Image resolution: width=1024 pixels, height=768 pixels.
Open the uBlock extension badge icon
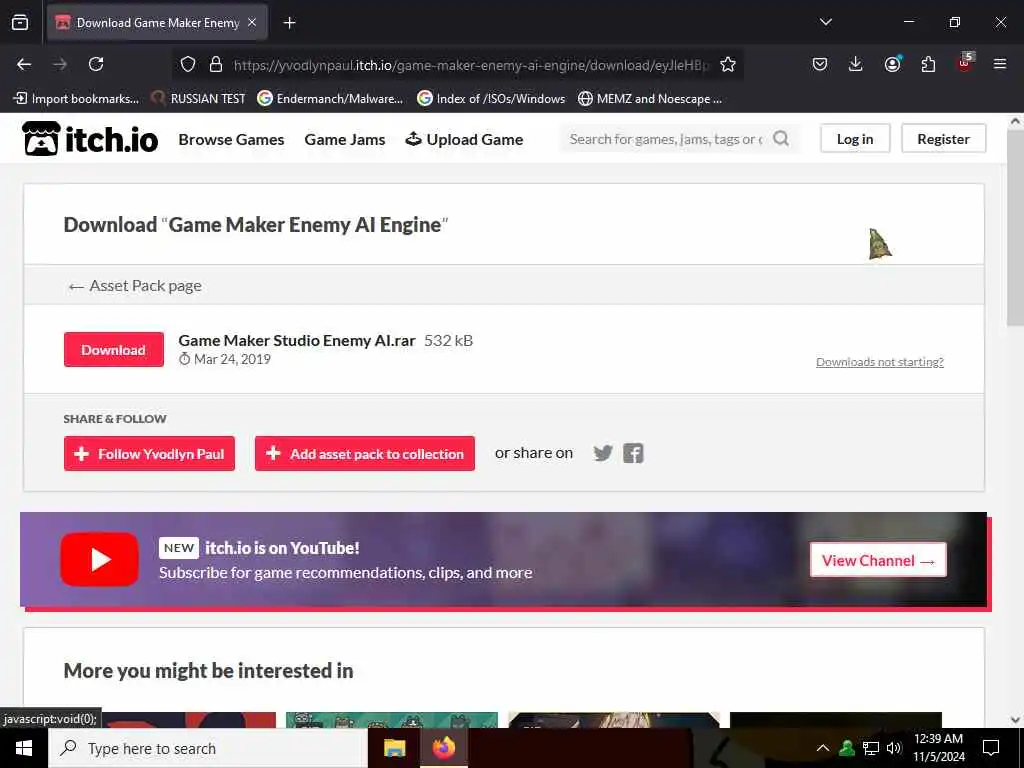(x=965, y=63)
